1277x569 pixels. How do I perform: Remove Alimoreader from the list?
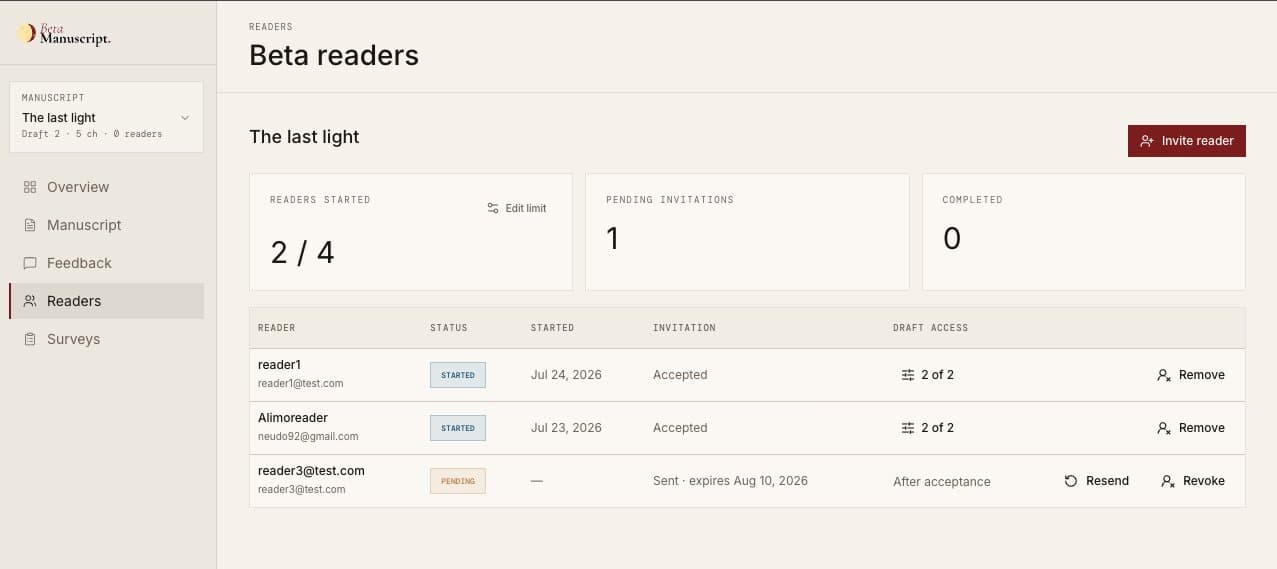coord(1191,428)
